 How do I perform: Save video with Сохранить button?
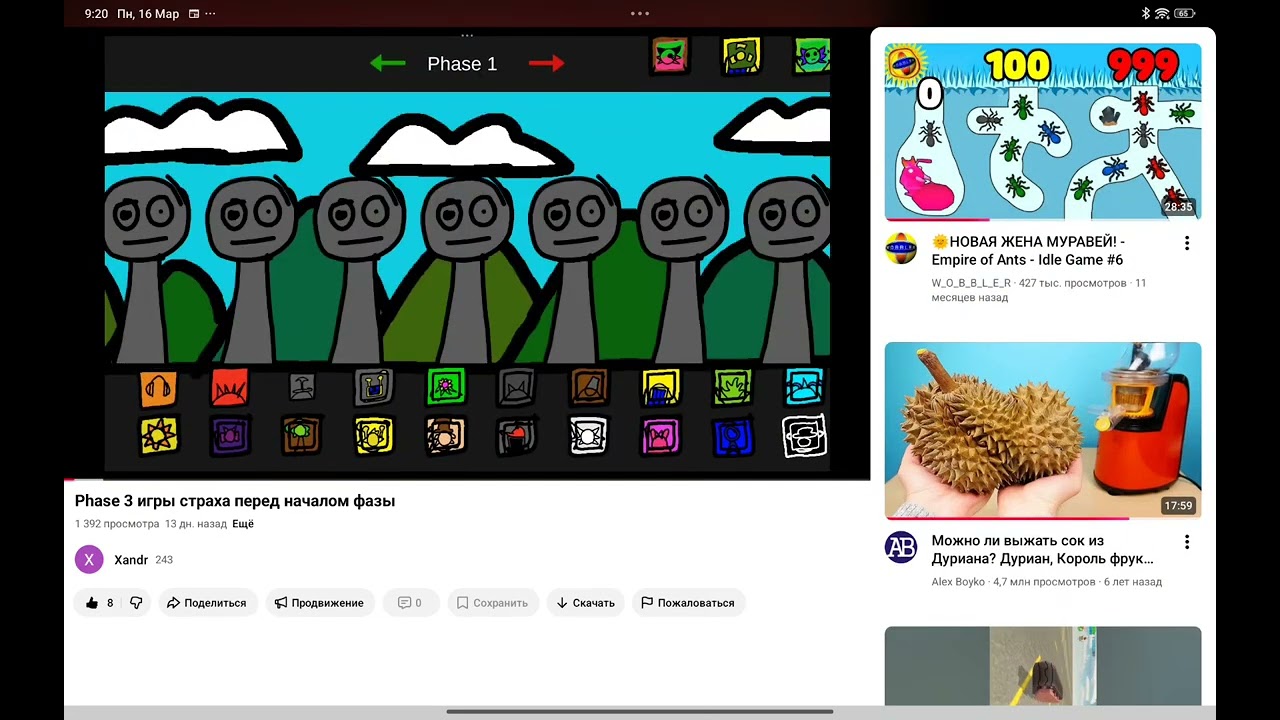tap(493, 603)
